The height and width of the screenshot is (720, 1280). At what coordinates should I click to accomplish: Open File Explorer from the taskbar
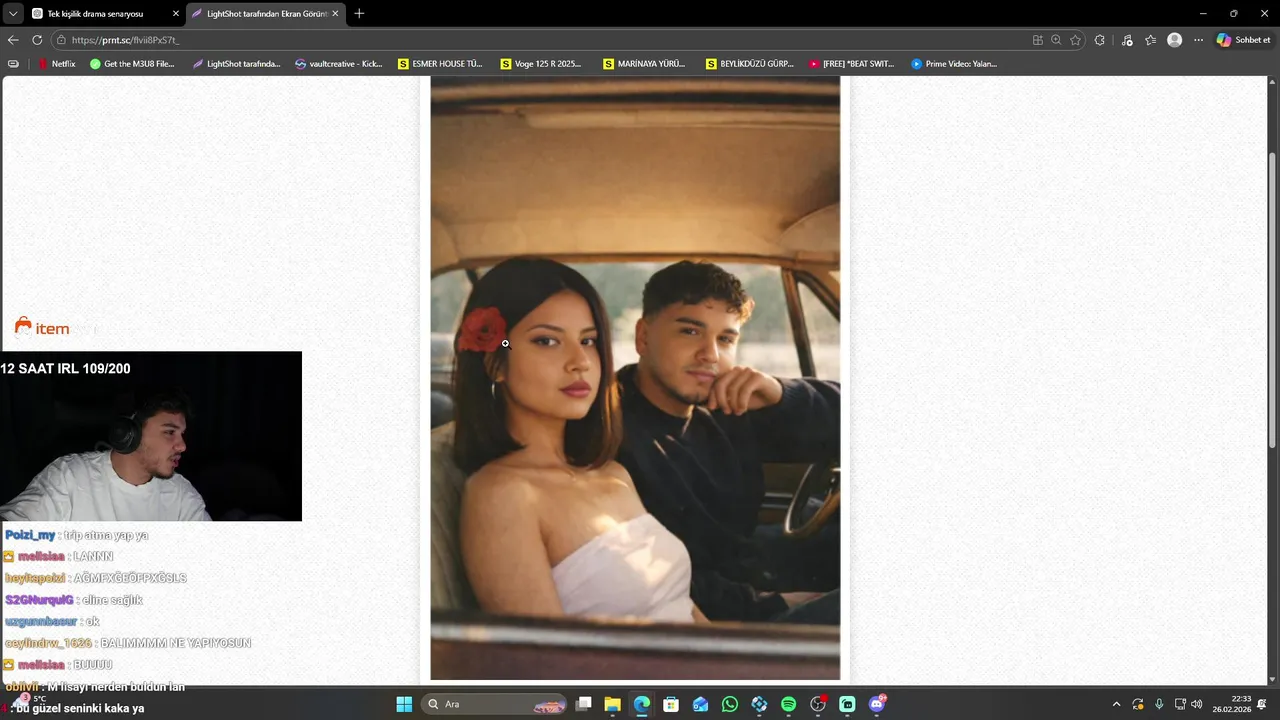(613, 704)
